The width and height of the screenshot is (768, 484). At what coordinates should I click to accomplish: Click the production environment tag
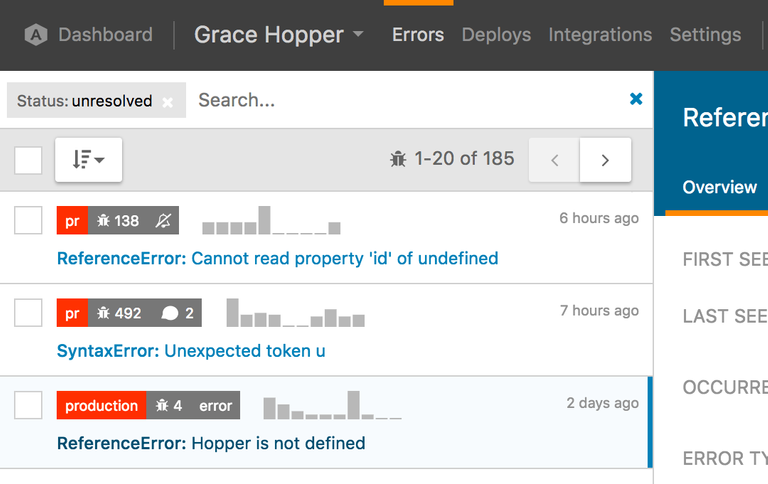(x=101, y=405)
